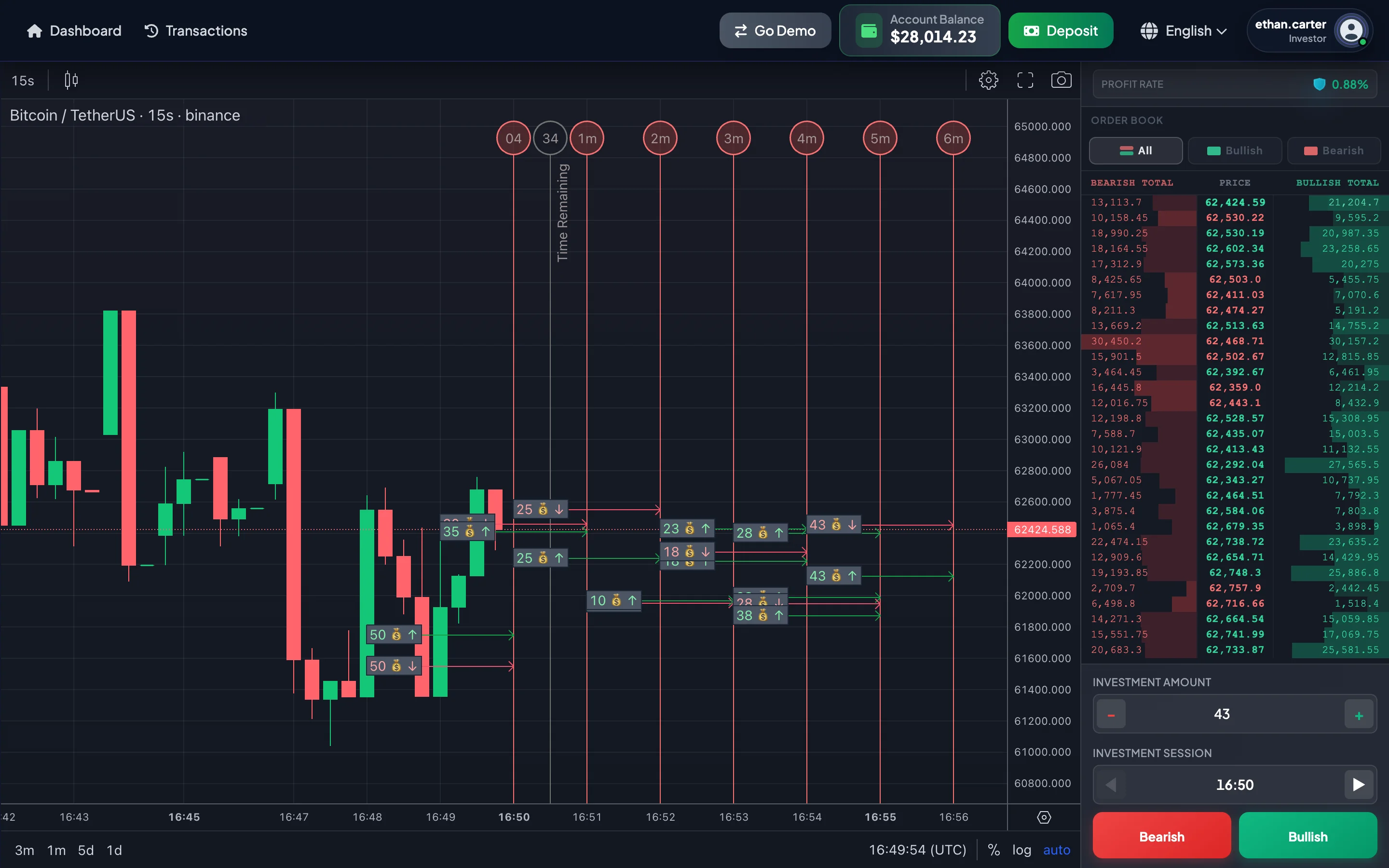
Task: Toggle percent scale mode
Action: pyautogui.click(x=994, y=850)
